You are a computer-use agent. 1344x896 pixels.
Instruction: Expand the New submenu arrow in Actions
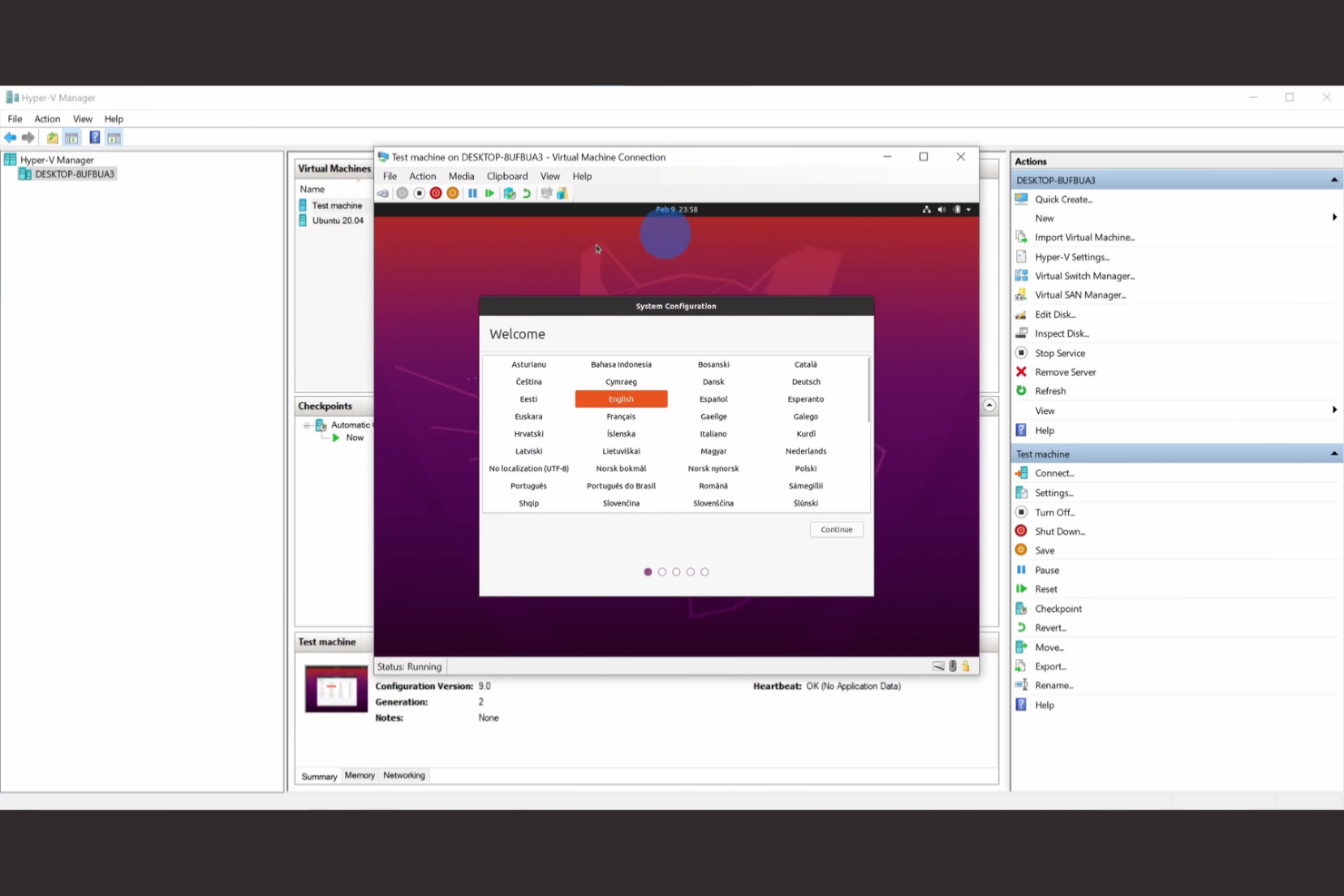(x=1334, y=218)
